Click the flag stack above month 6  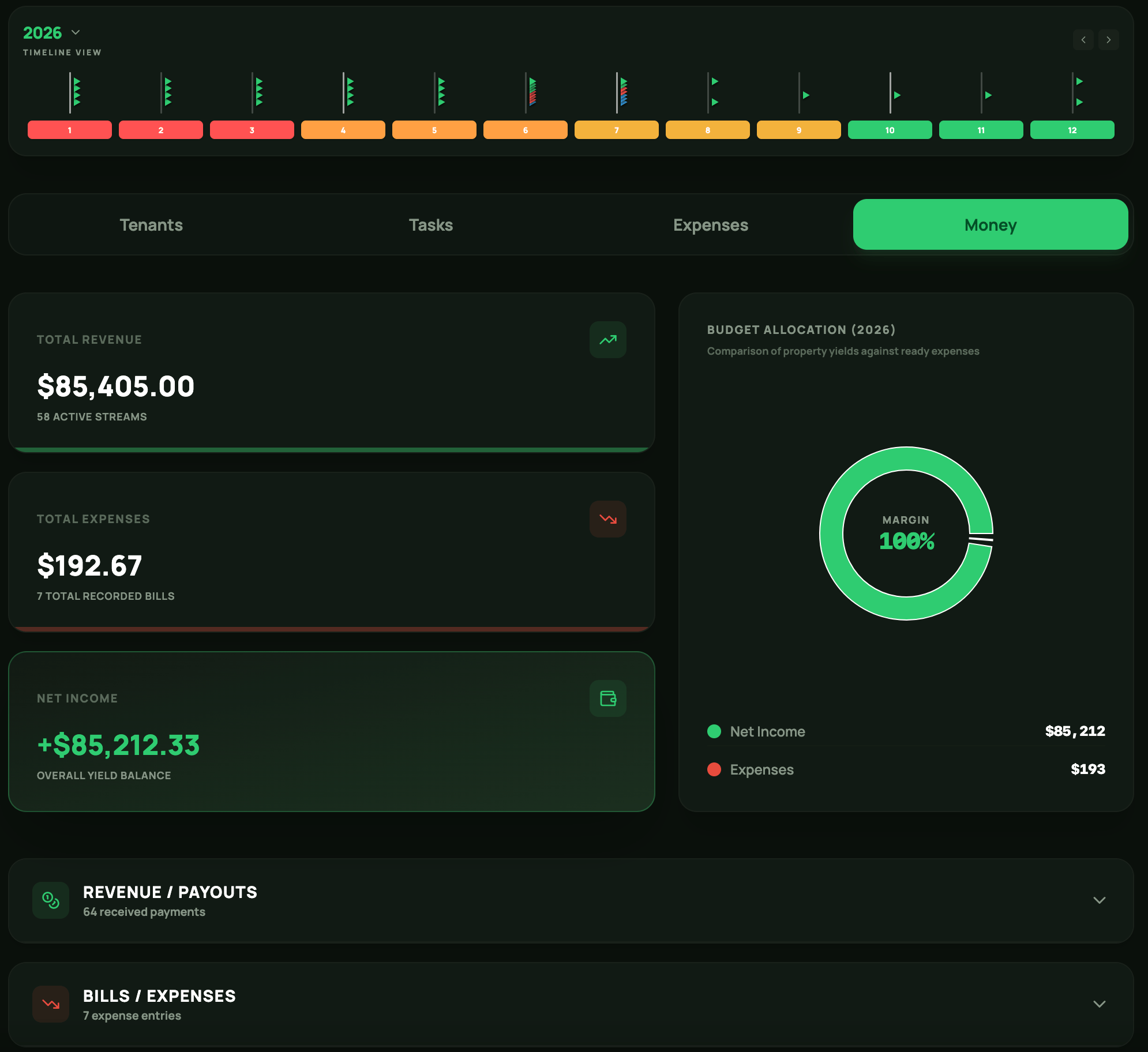(532, 92)
